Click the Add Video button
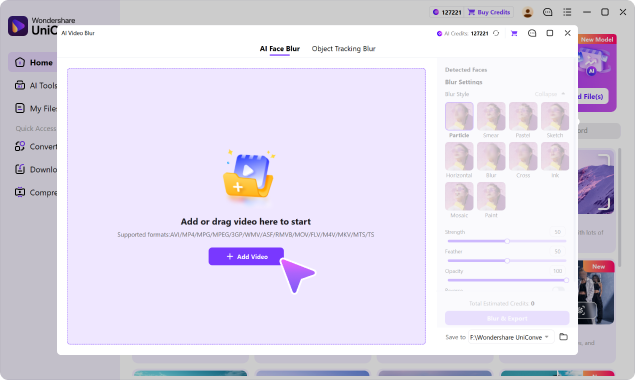This screenshot has width=635, height=380. pos(246,256)
